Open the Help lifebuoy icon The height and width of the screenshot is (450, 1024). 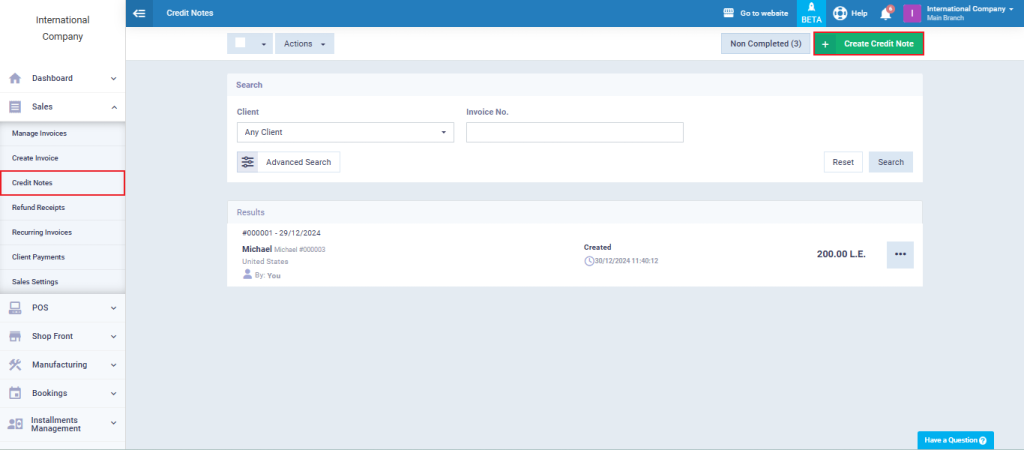point(840,13)
